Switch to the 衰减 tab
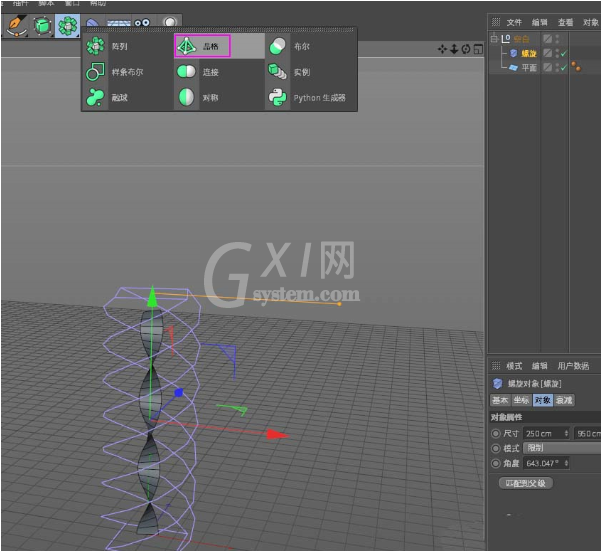Viewport: 601px width, 551px height. (564, 400)
